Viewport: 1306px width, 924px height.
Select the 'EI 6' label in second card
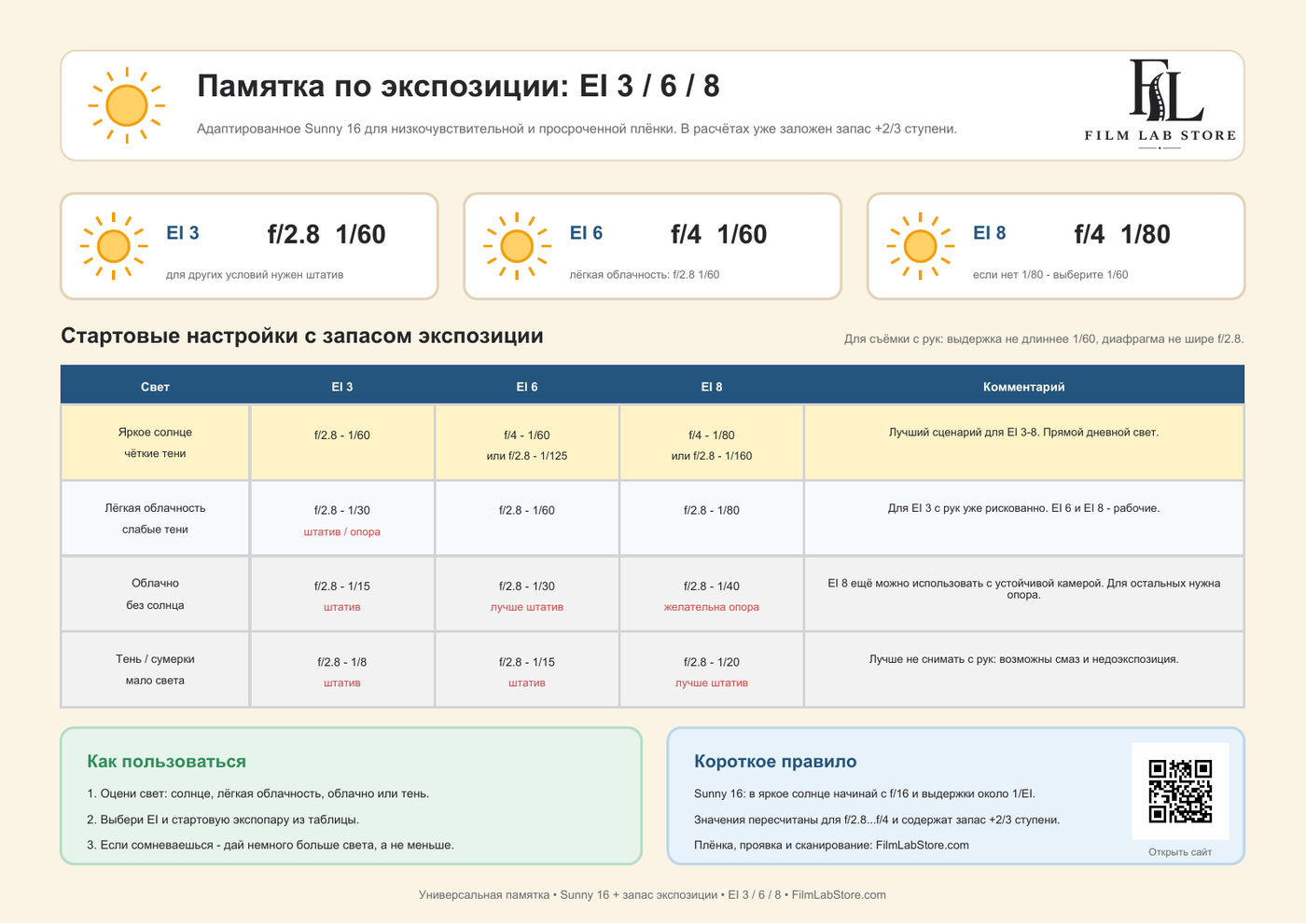pos(586,233)
